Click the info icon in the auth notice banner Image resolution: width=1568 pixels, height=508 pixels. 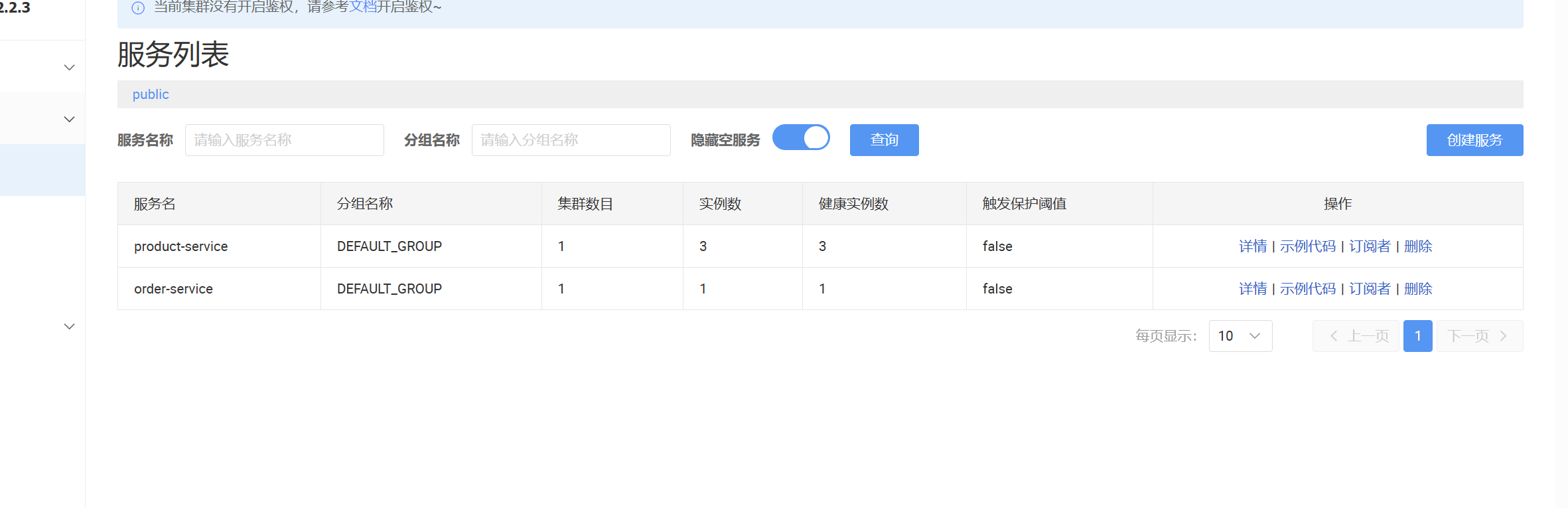(138, 8)
